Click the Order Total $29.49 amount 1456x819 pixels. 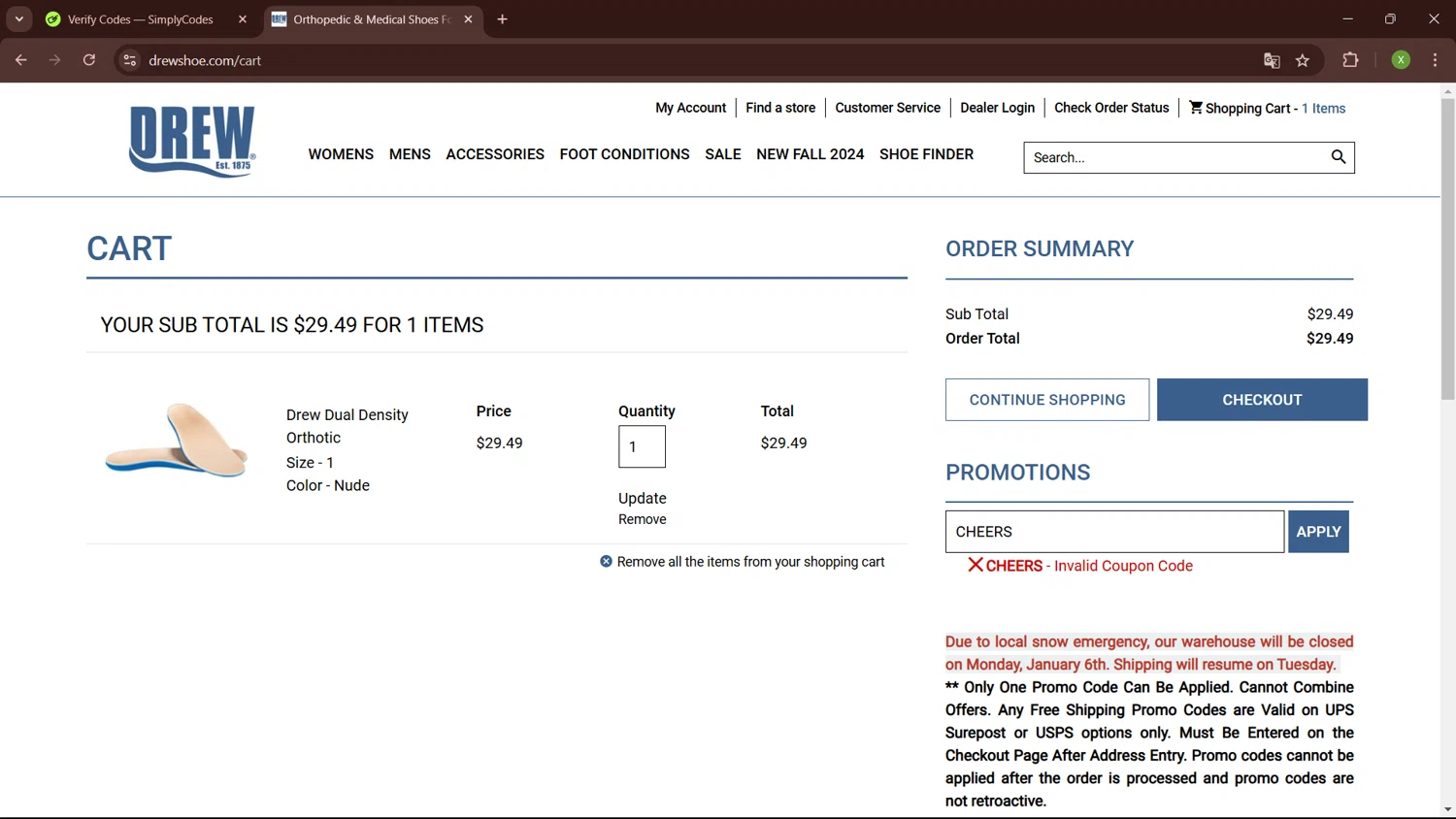point(1330,338)
